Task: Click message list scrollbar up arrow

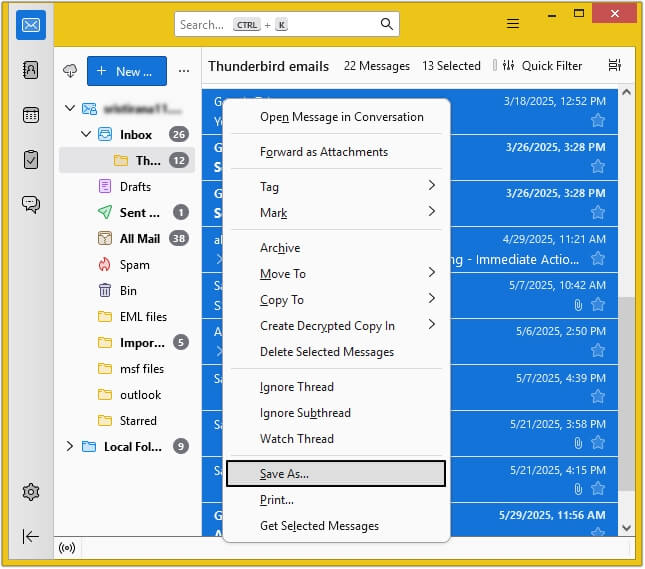Action: tap(626, 93)
